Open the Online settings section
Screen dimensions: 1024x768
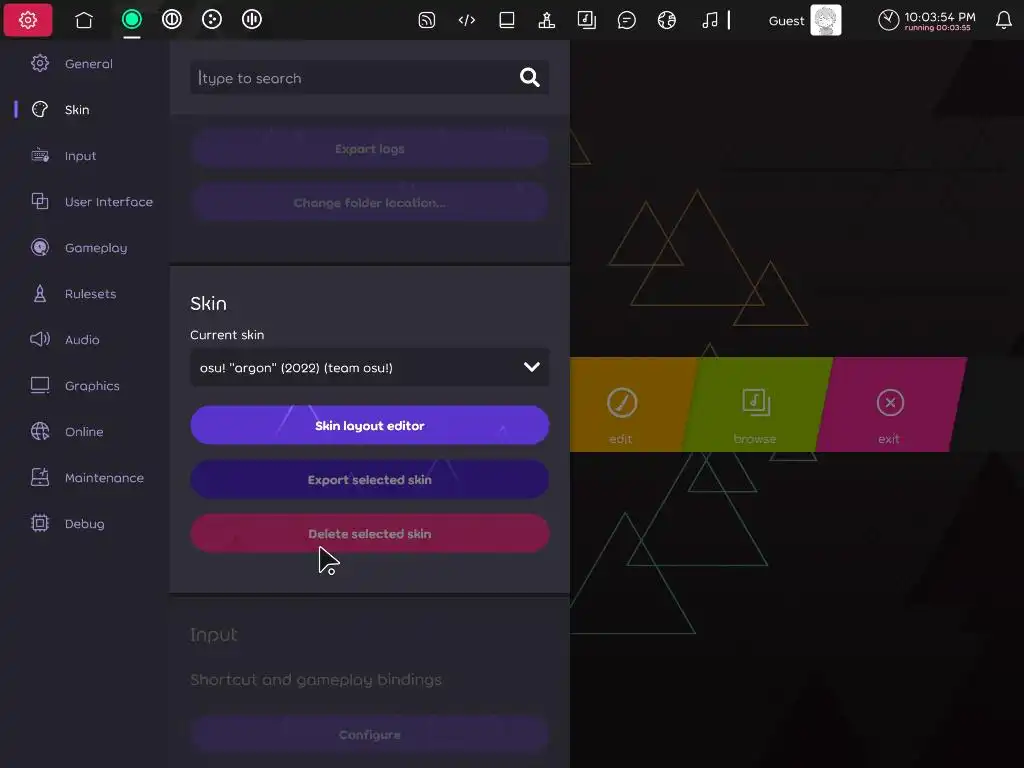pos(85,432)
